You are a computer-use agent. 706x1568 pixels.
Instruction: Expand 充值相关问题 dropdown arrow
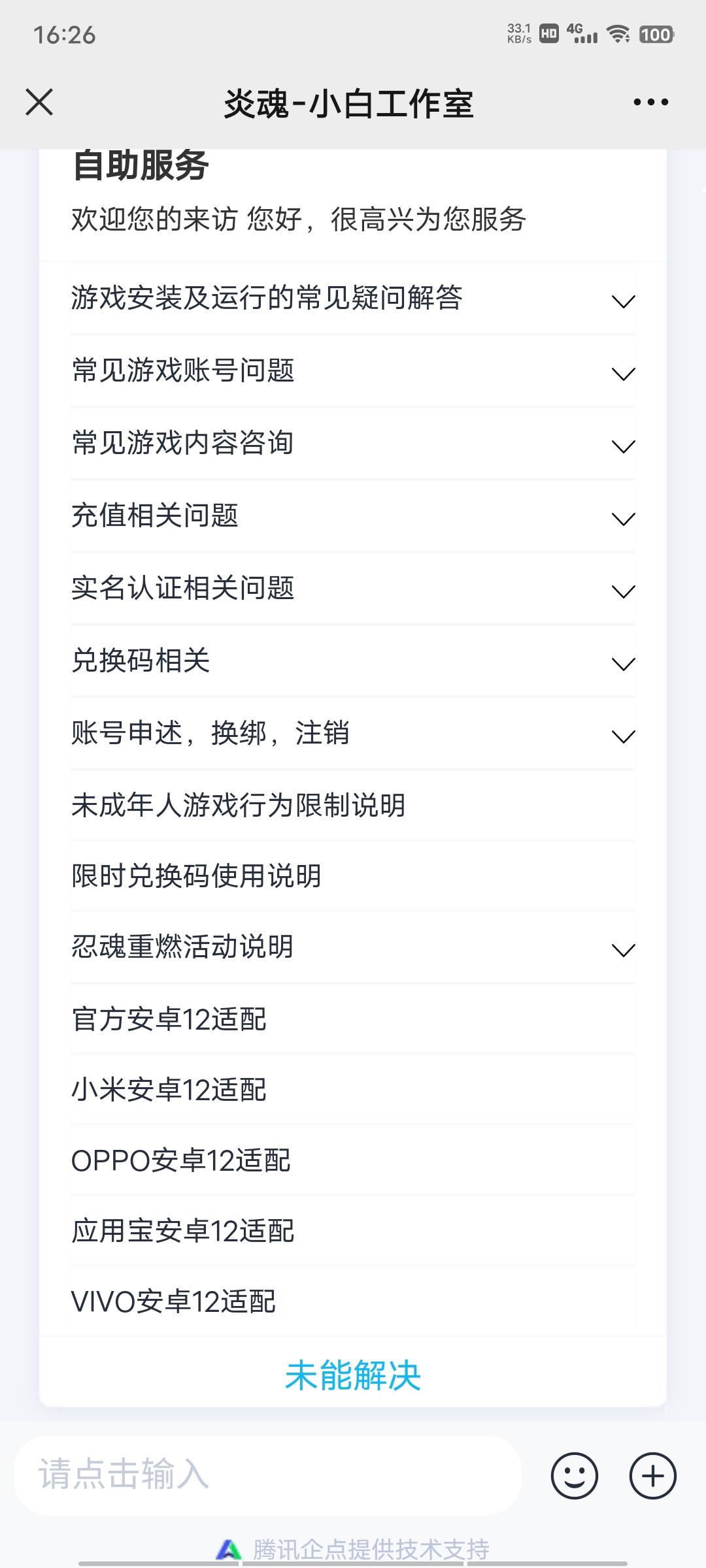coord(623,519)
